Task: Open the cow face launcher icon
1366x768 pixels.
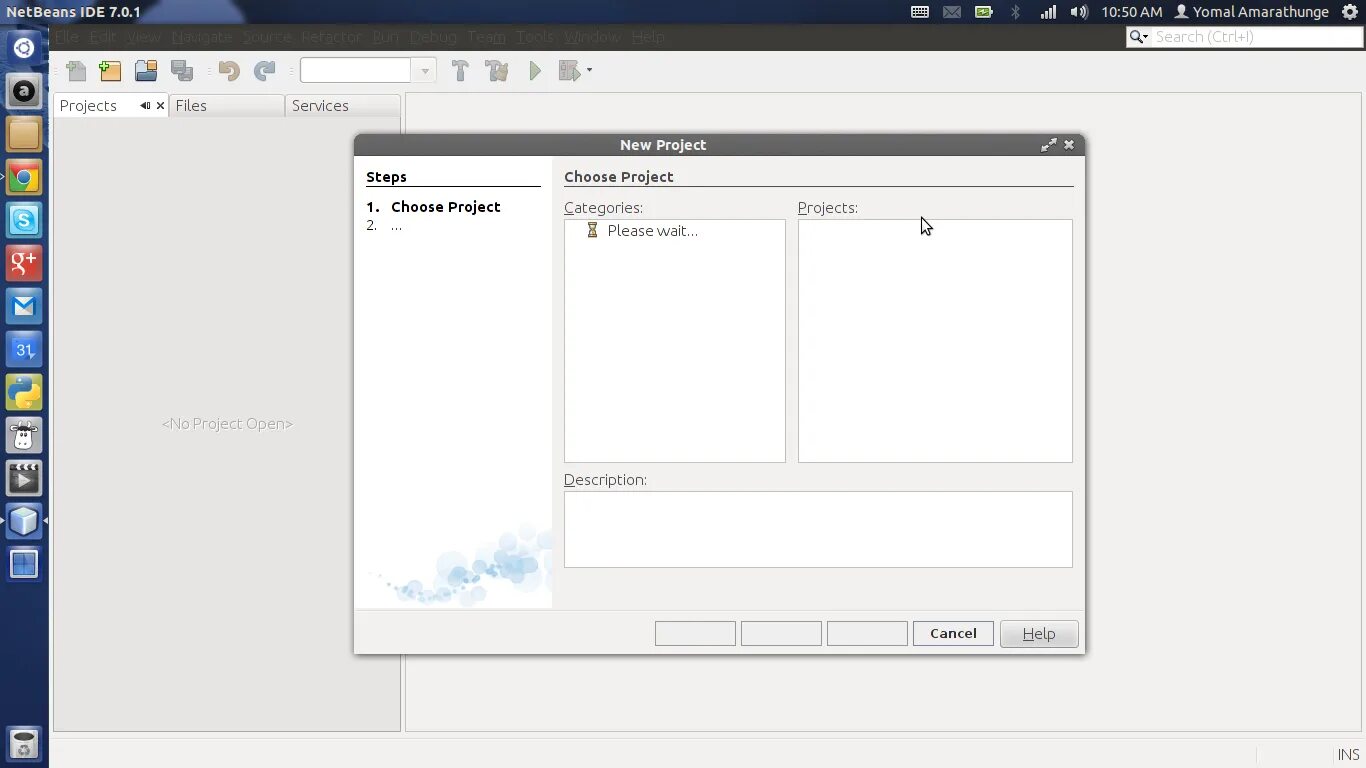Action: pos(24,435)
